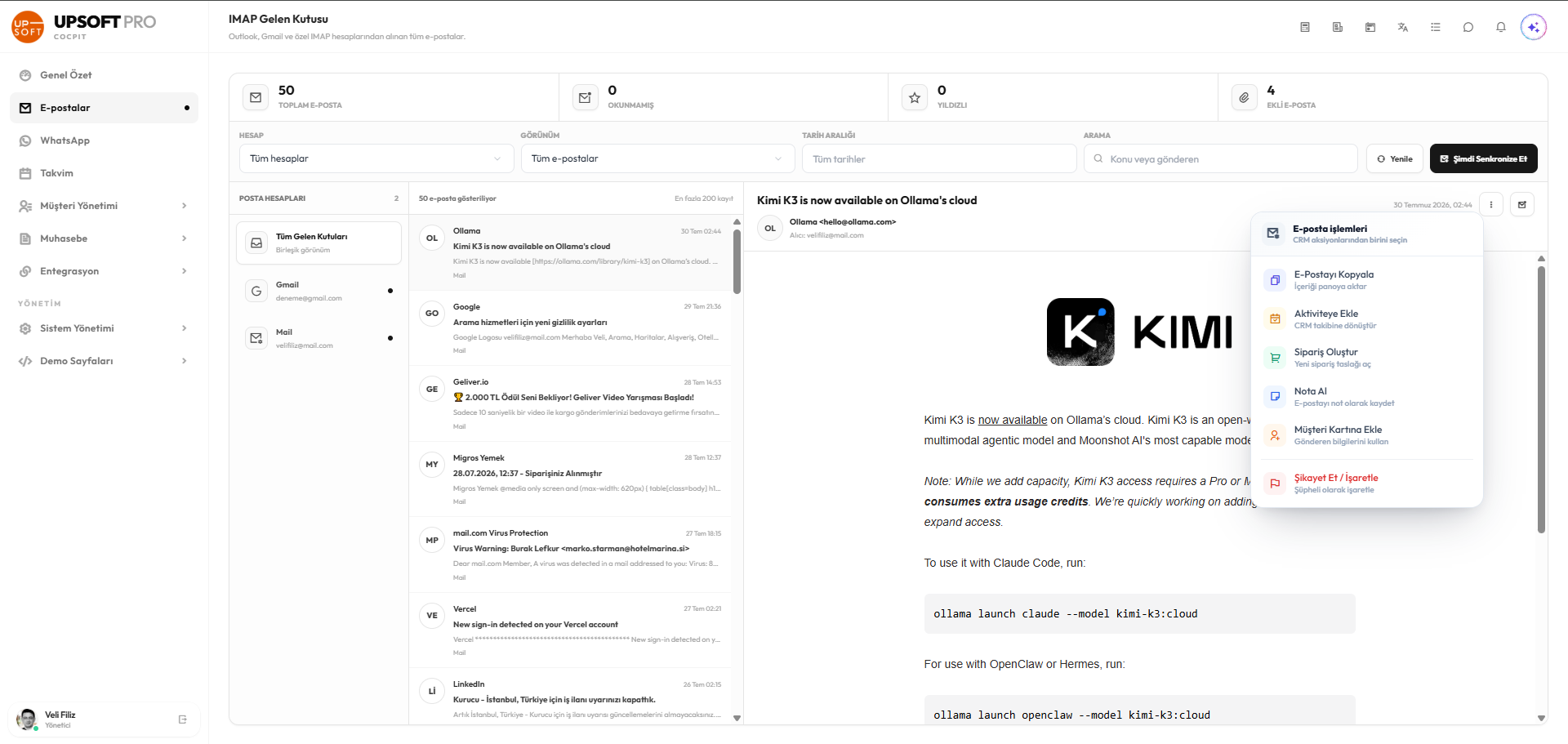This screenshot has width=1568, height=744.
Task: Select the Mail velifiliz@mail.com account
Action: [318, 338]
